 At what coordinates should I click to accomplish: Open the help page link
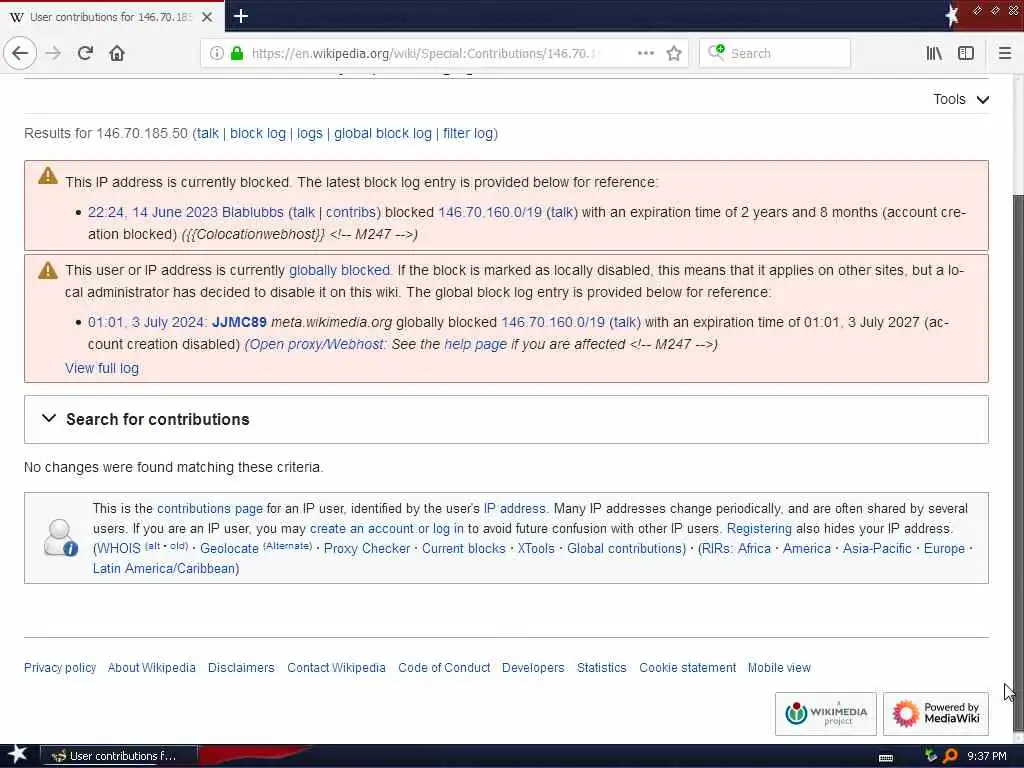[x=475, y=344]
